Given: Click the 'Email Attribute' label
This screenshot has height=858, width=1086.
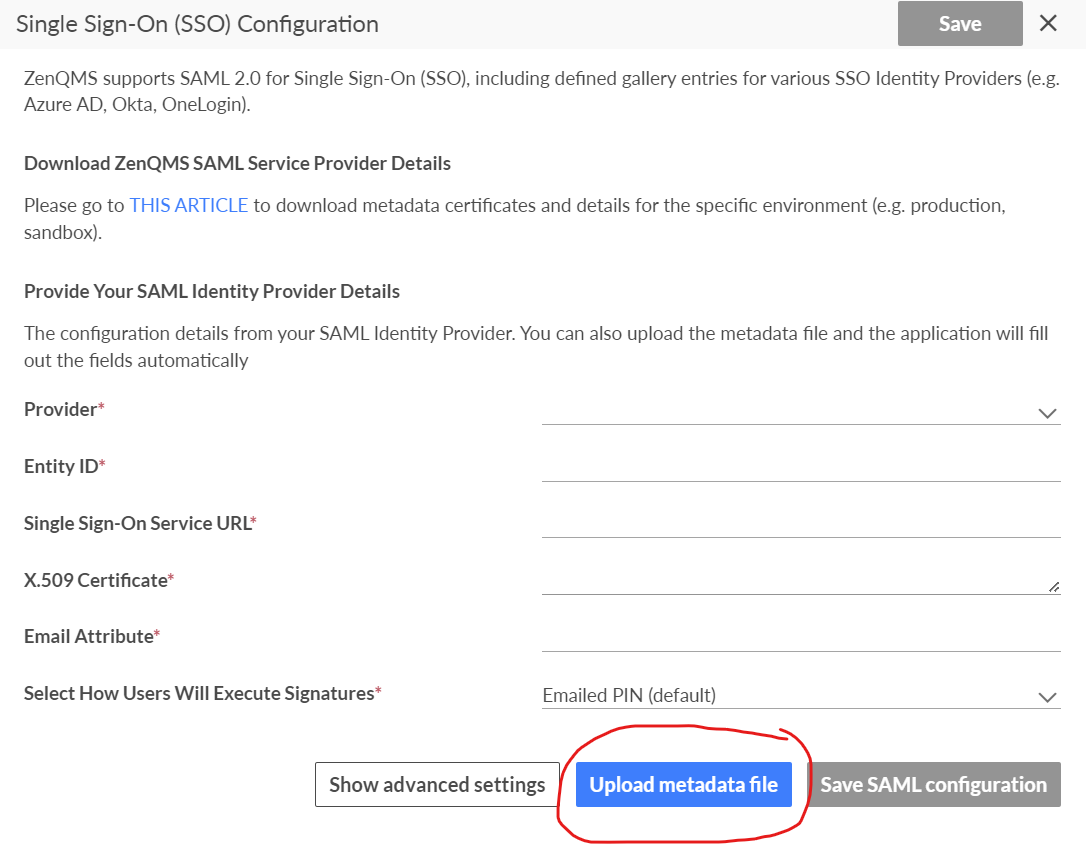Looking at the screenshot, I should tap(89, 636).
